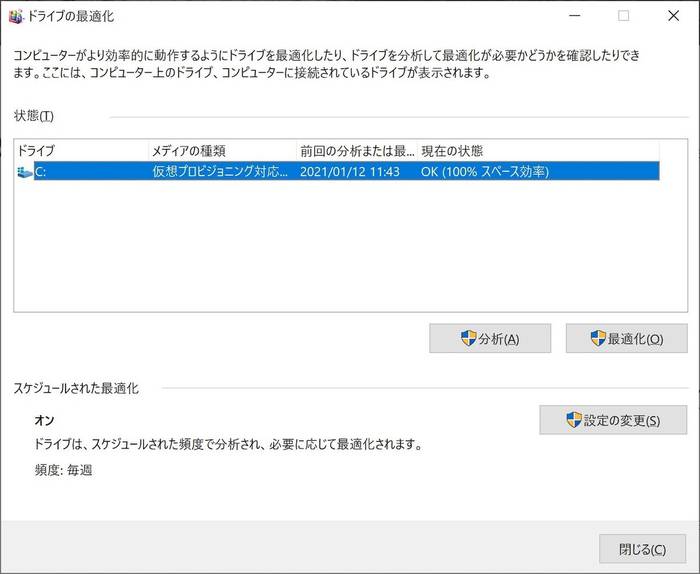Click the defrag app icon in title bar
This screenshot has width=700, height=574.
tap(16, 17)
